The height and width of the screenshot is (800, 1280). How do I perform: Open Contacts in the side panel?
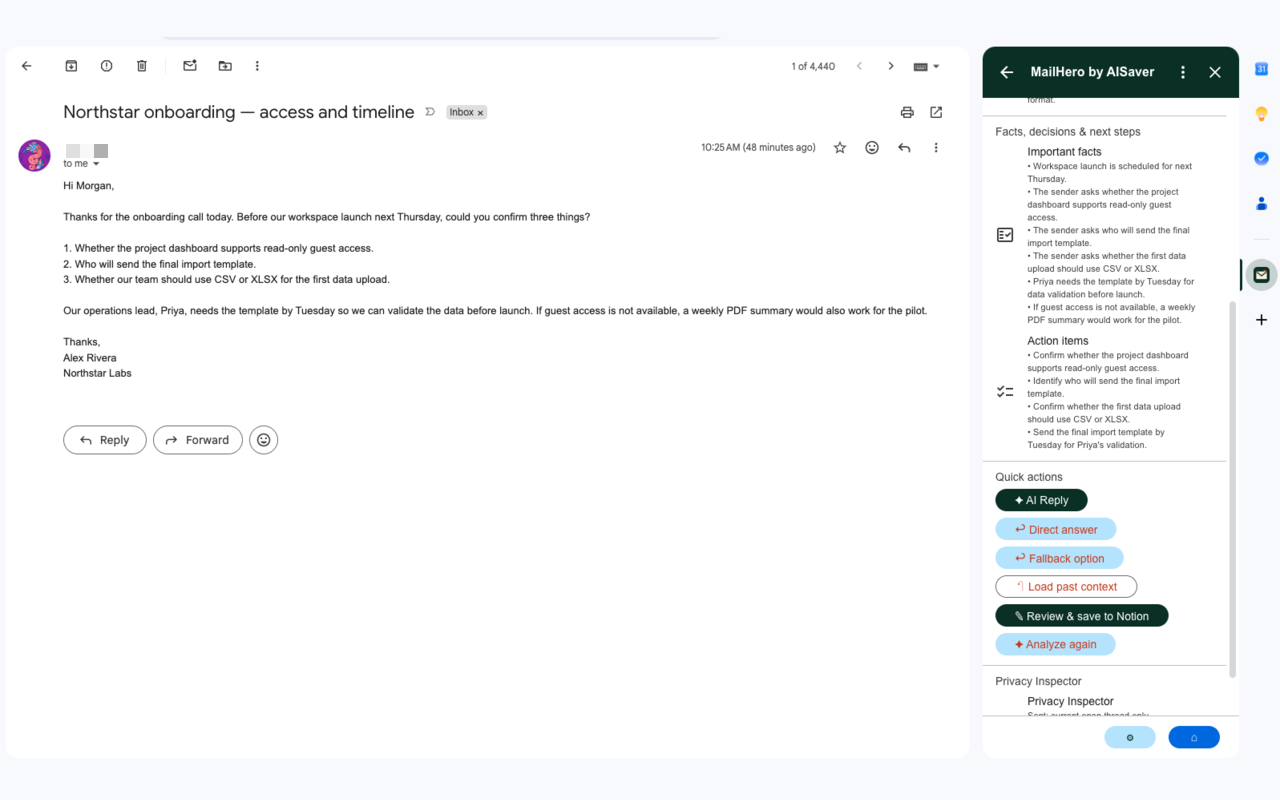[x=1261, y=203]
